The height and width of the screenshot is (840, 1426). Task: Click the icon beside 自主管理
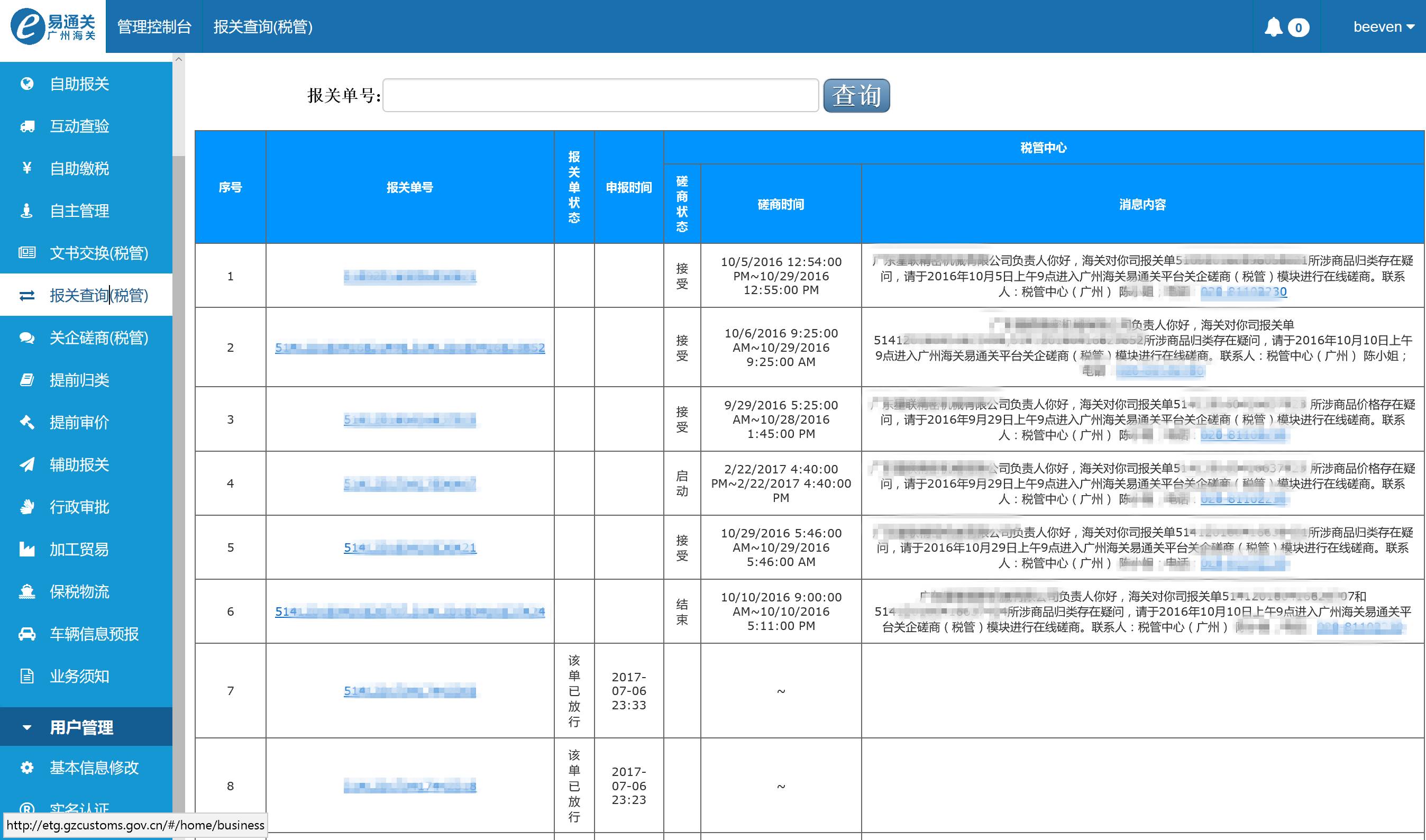[26, 211]
